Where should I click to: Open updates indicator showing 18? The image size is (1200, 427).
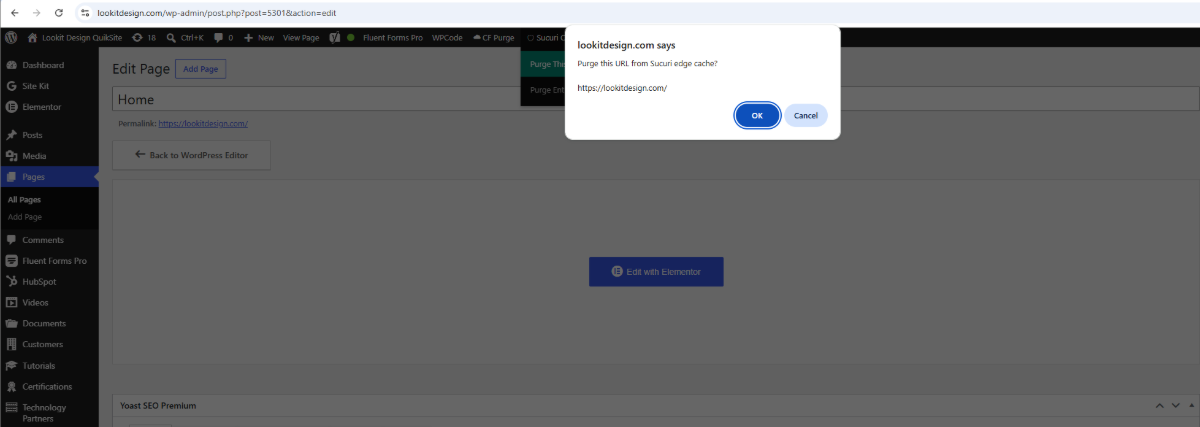[x=144, y=37]
